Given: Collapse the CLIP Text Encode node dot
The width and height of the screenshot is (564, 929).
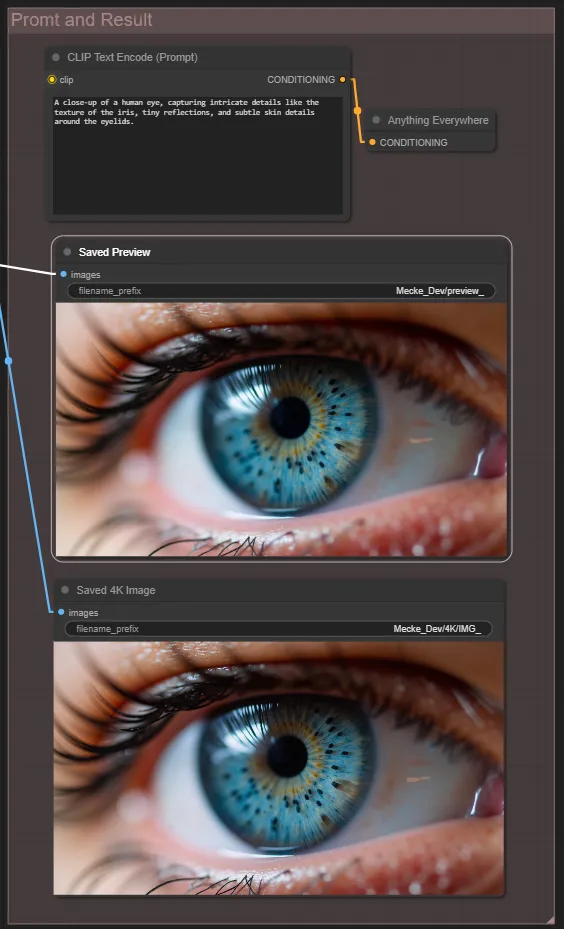Looking at the screenshot, I should point(56,57).
